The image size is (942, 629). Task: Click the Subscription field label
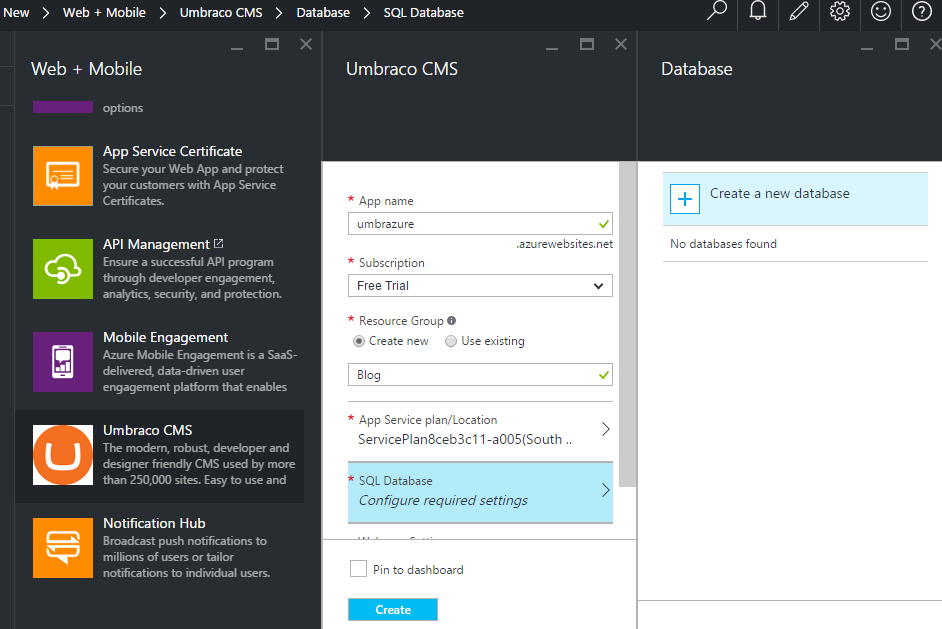[392, 263]
